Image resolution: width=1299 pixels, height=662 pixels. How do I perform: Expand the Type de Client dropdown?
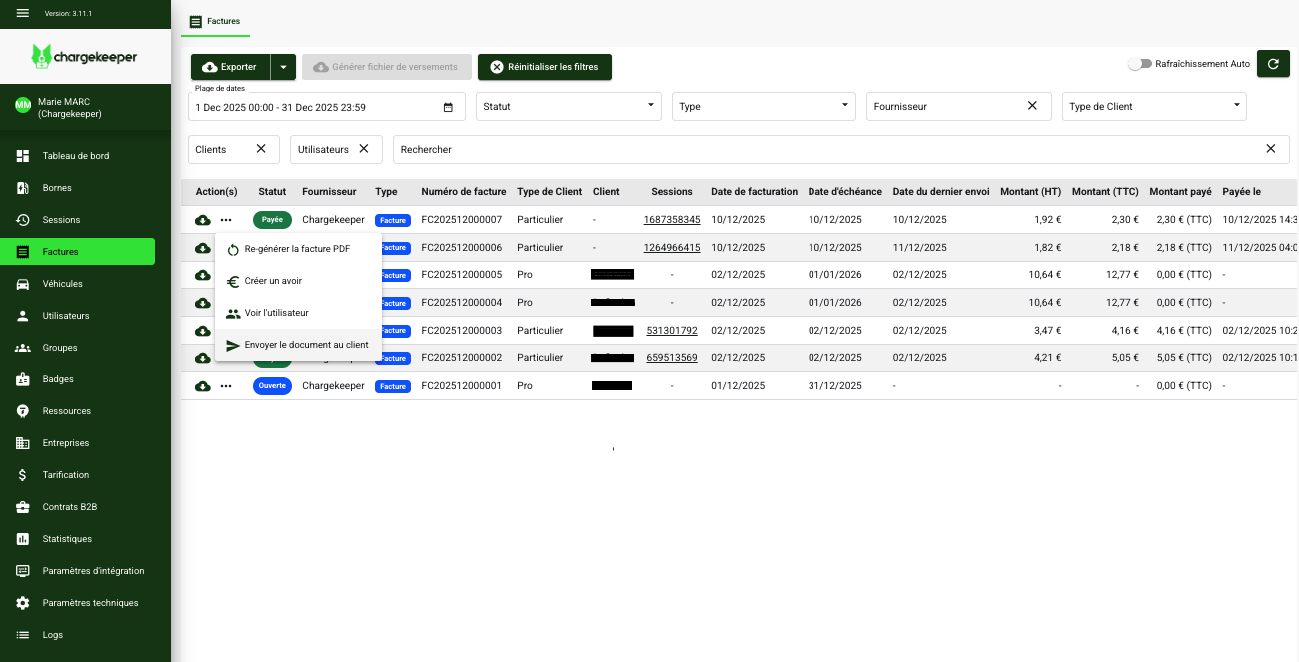click(x=1153, y=106)
